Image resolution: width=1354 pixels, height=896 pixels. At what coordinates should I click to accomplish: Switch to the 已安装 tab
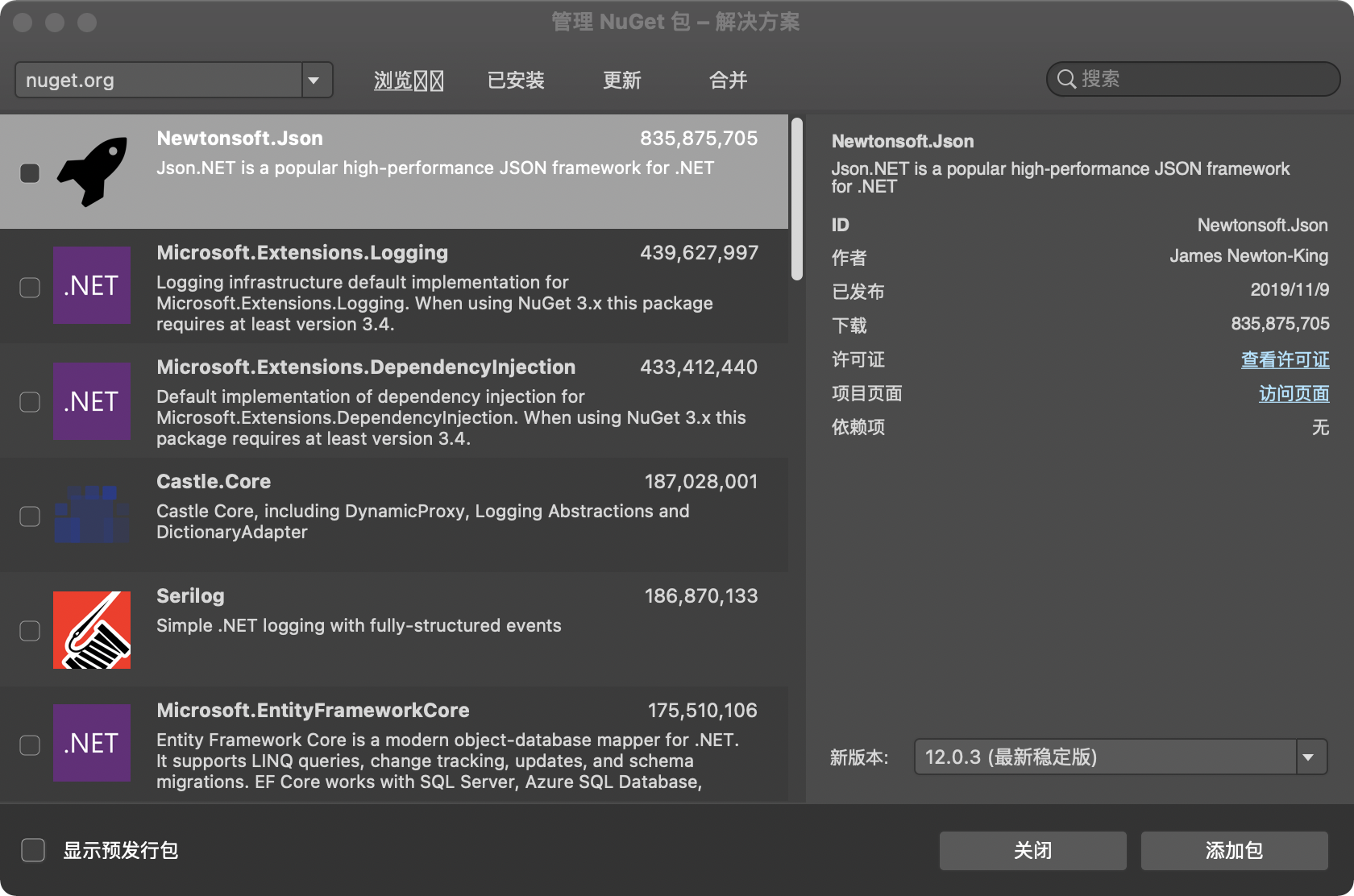click(515, 80)
